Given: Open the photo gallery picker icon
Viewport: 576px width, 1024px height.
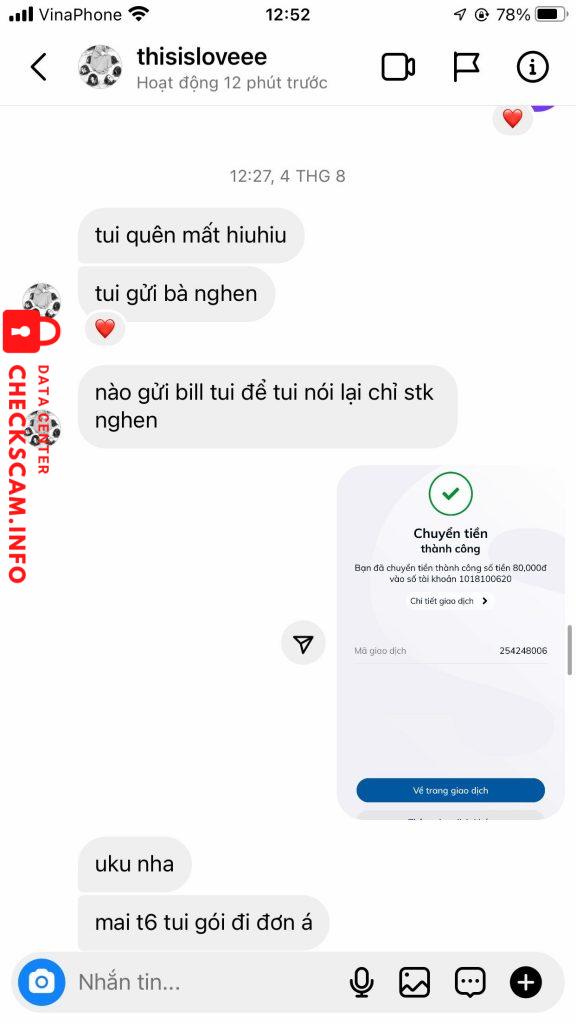Looking at the screenshot, I should coord(415,982).
